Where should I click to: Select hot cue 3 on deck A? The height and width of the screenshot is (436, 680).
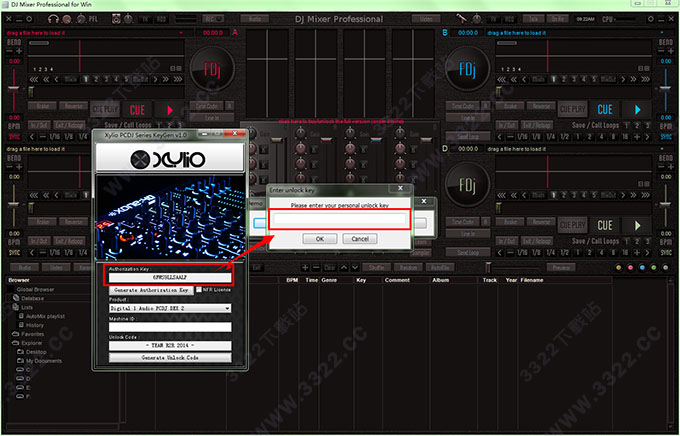(106, 79)
